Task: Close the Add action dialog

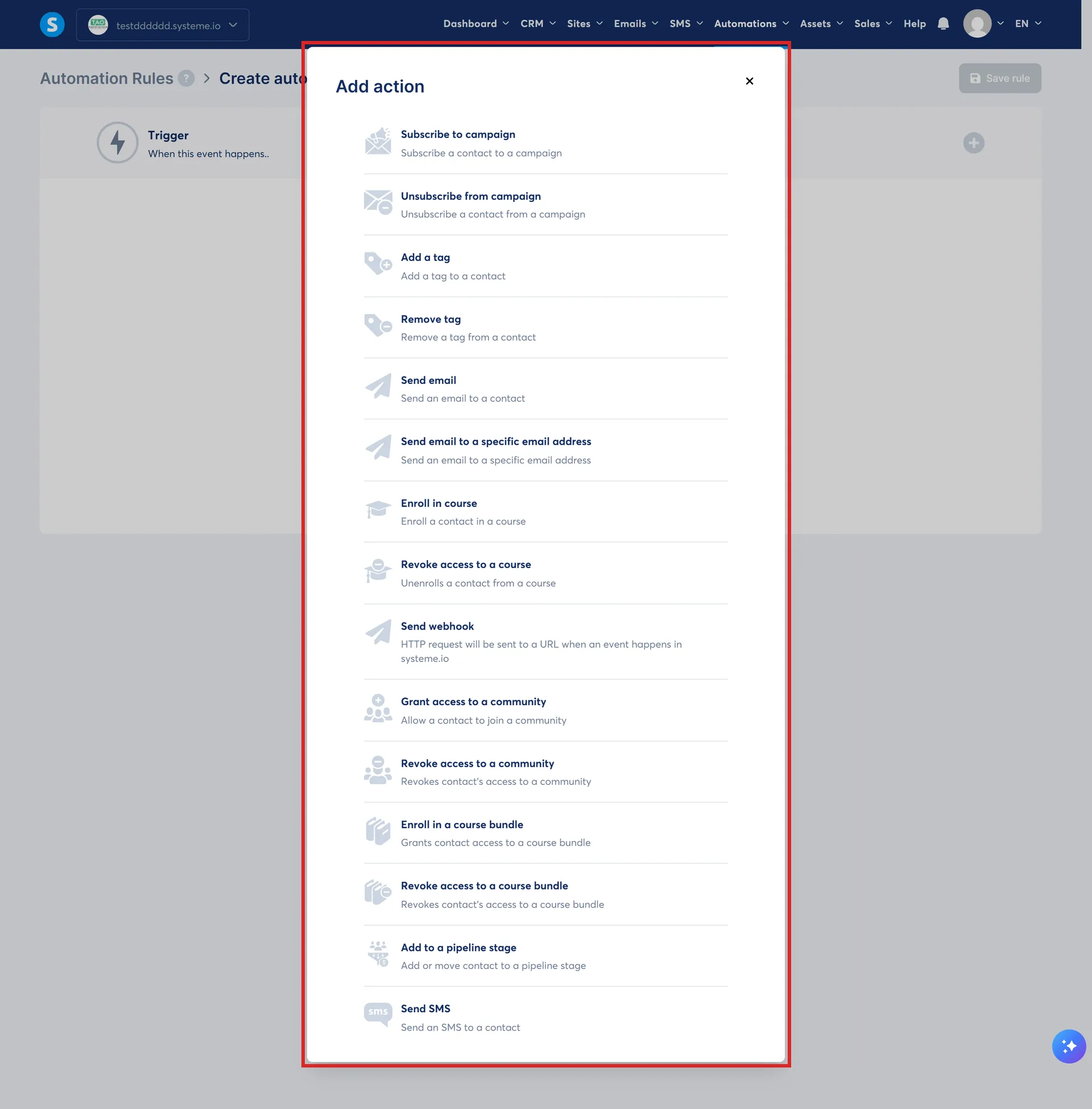Action: pos(750,81)
